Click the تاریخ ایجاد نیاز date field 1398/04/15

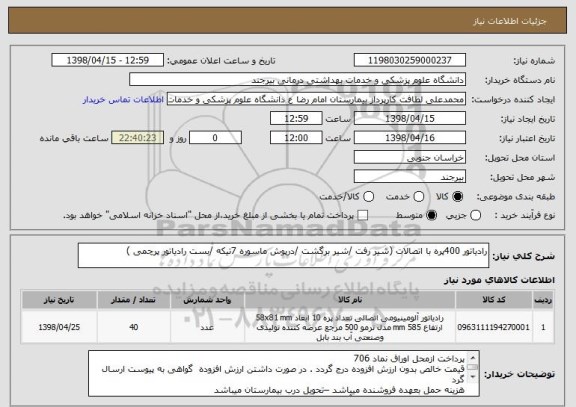410,119
